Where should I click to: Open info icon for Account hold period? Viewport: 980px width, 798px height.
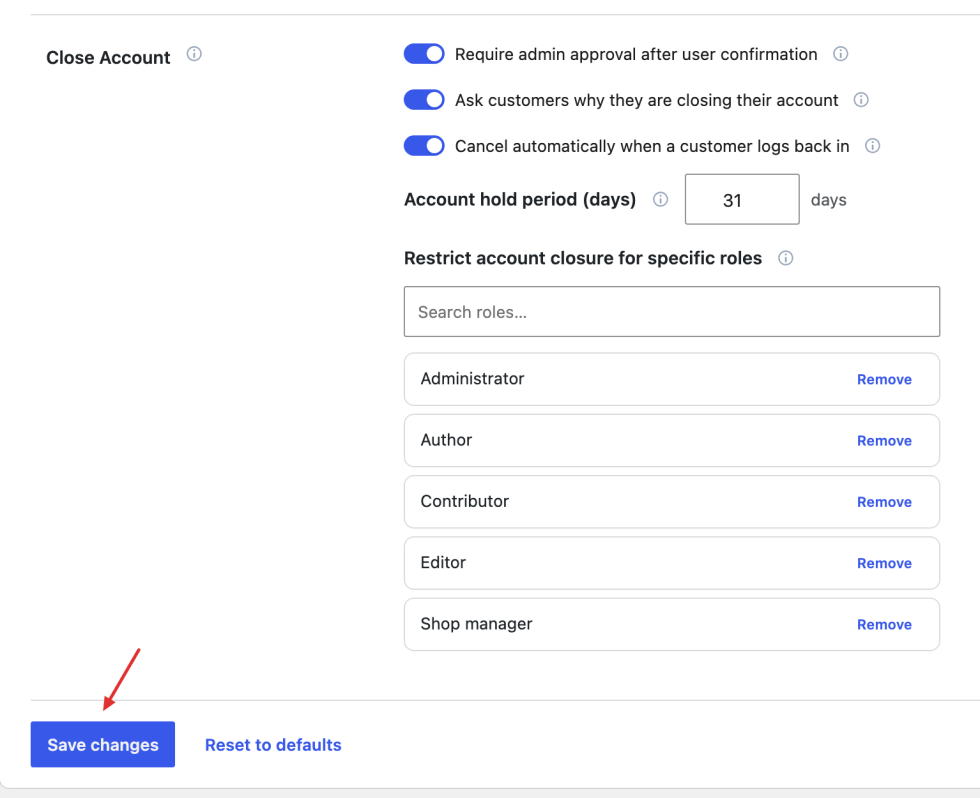pyautogui.click(x=661, y=199)
